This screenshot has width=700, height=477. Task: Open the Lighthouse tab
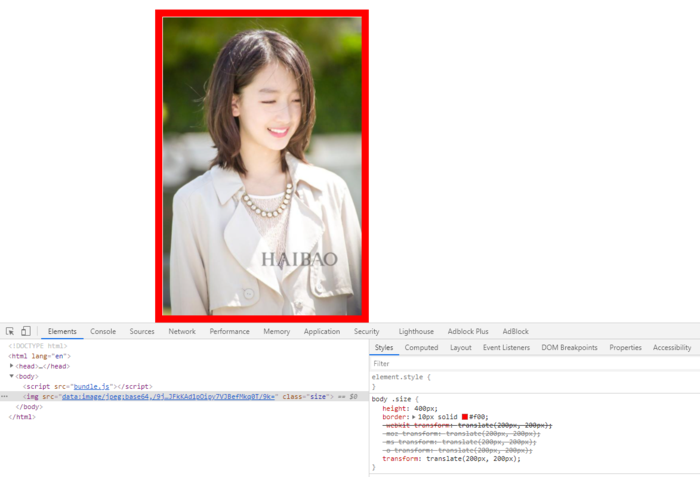click(x=416, y=331)
